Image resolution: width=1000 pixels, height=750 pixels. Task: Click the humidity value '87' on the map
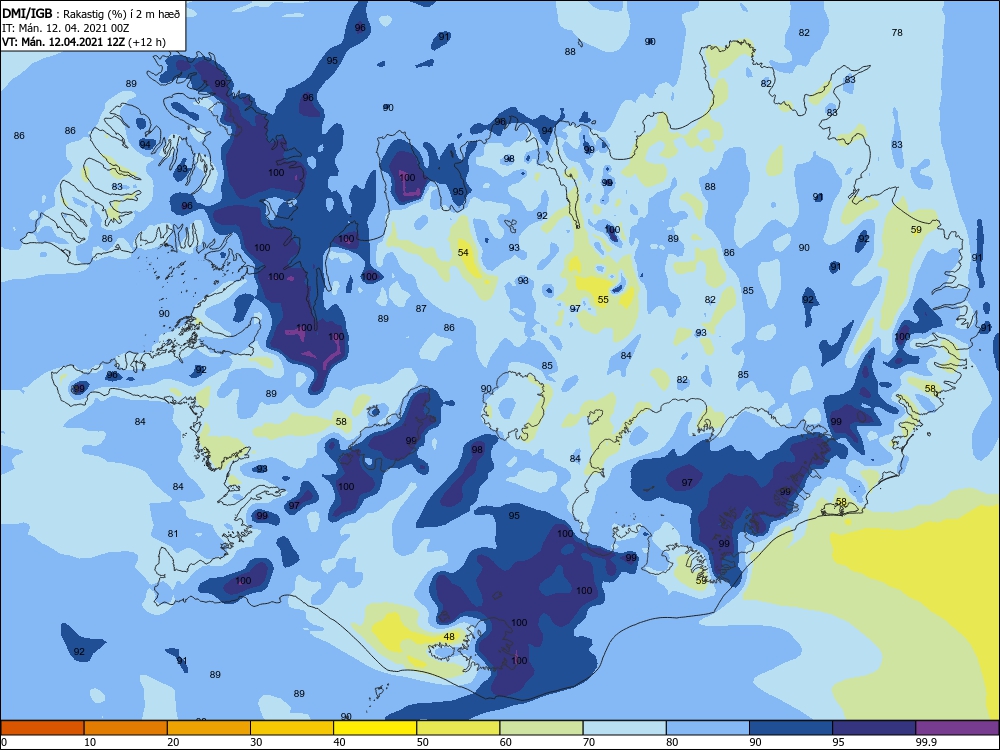coord(421,309)
